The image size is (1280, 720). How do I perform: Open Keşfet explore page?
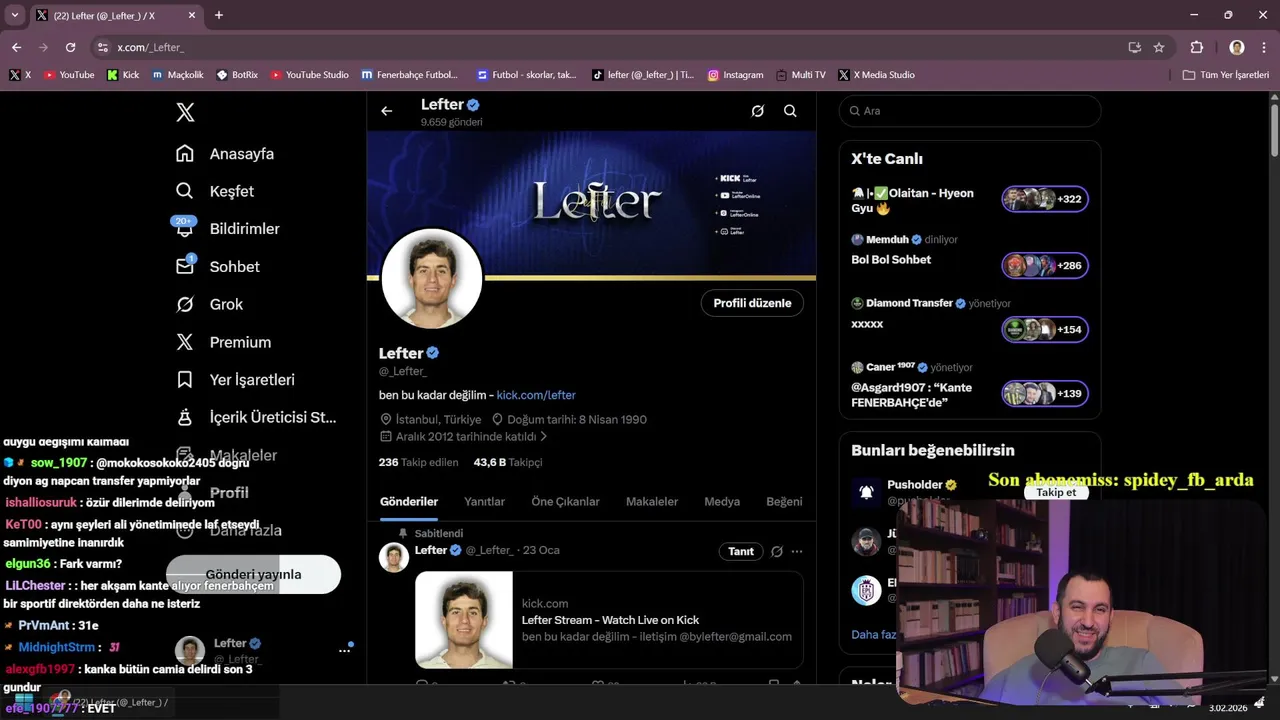click(x=215, y=191)
